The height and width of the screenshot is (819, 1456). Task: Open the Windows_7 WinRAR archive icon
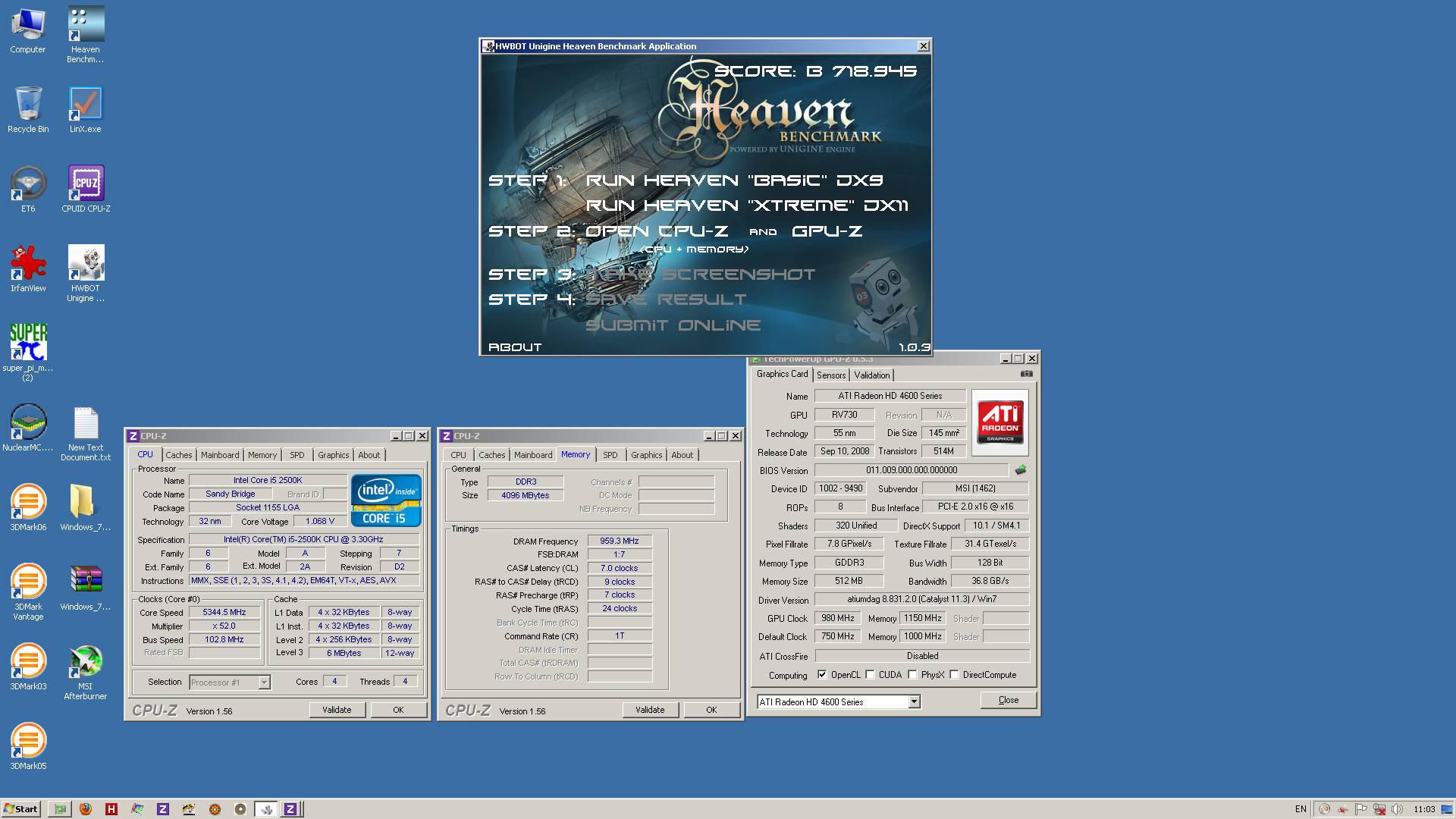click(x=86, y=588)
